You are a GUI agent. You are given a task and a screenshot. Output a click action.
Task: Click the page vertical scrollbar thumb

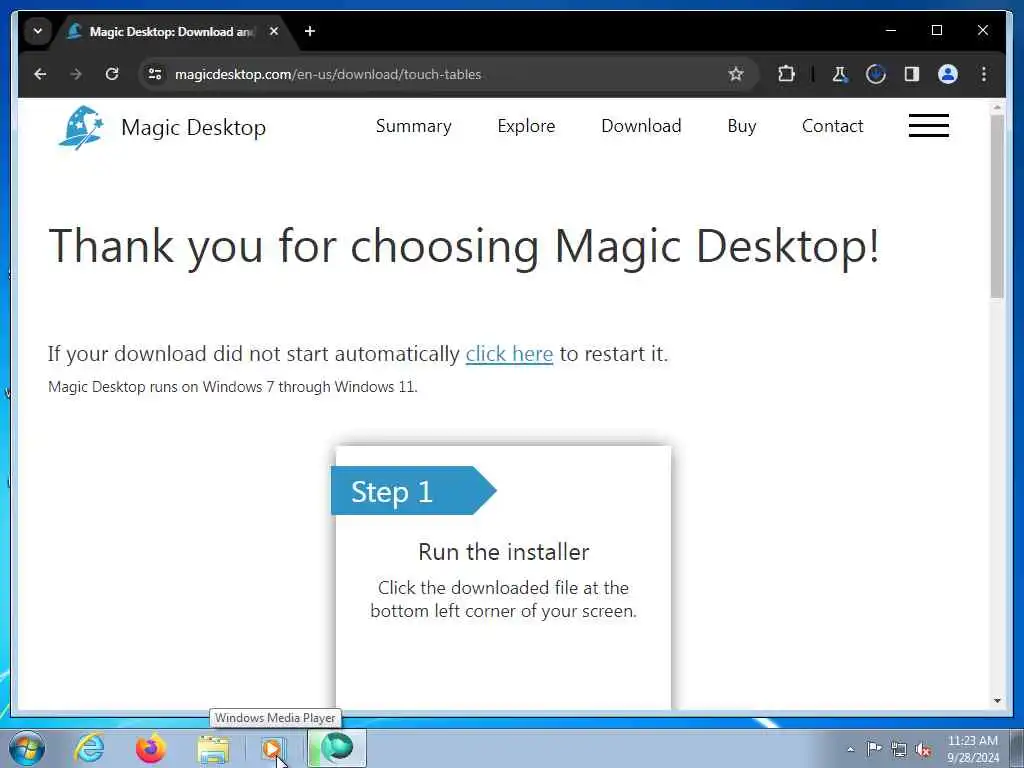(x=997, y=206)
